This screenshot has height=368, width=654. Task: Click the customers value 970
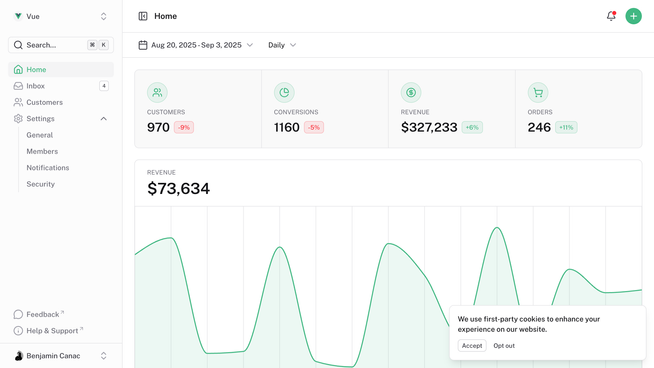click(x=158, y=127)
